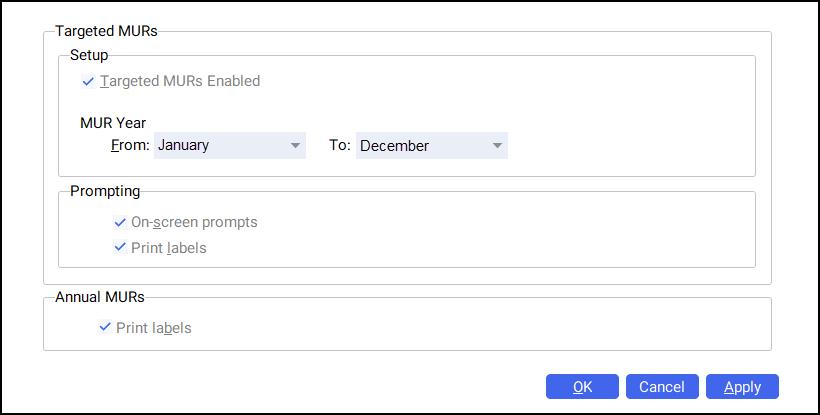
Task: Click the "To:" label
Action: tap(340, 146)
